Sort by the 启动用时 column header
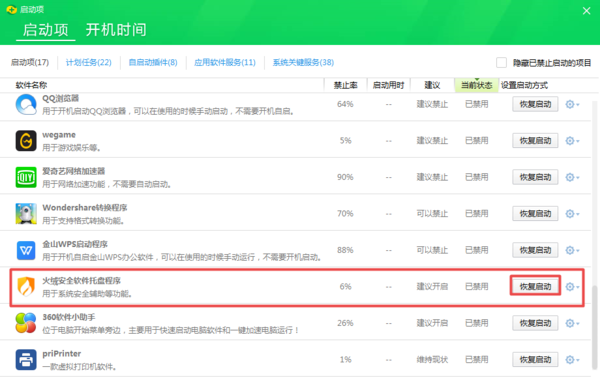The image size is (600, 378). pos(388,85)
